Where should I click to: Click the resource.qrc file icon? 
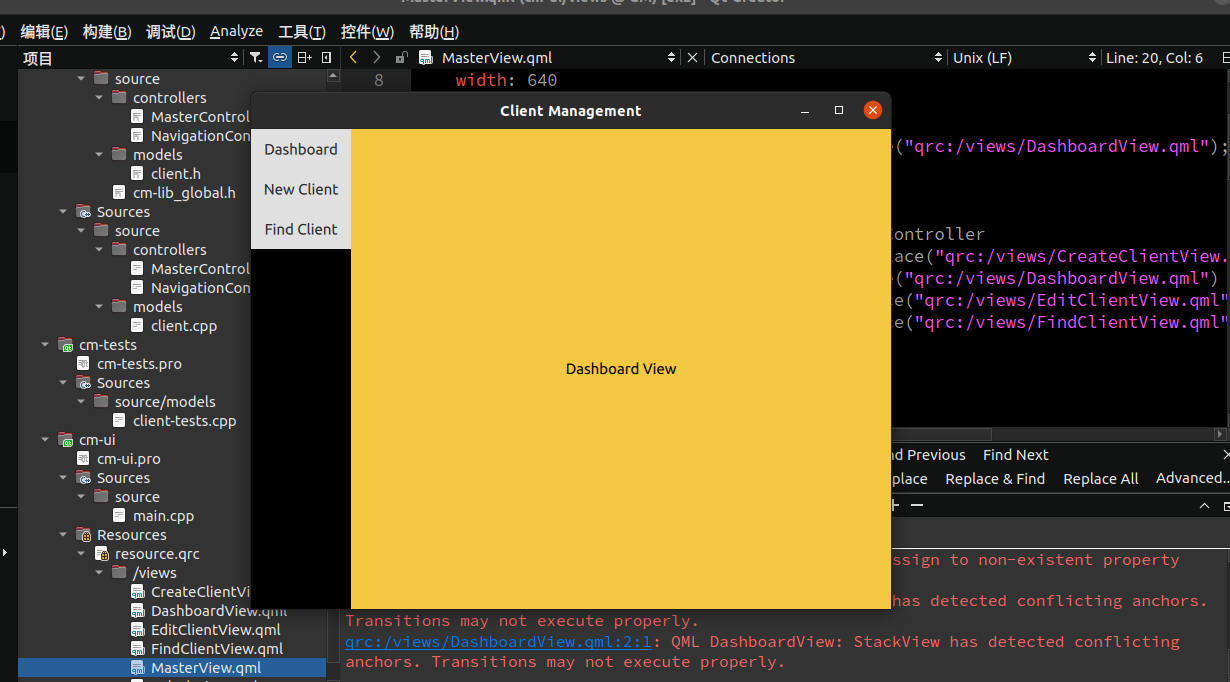102,554
